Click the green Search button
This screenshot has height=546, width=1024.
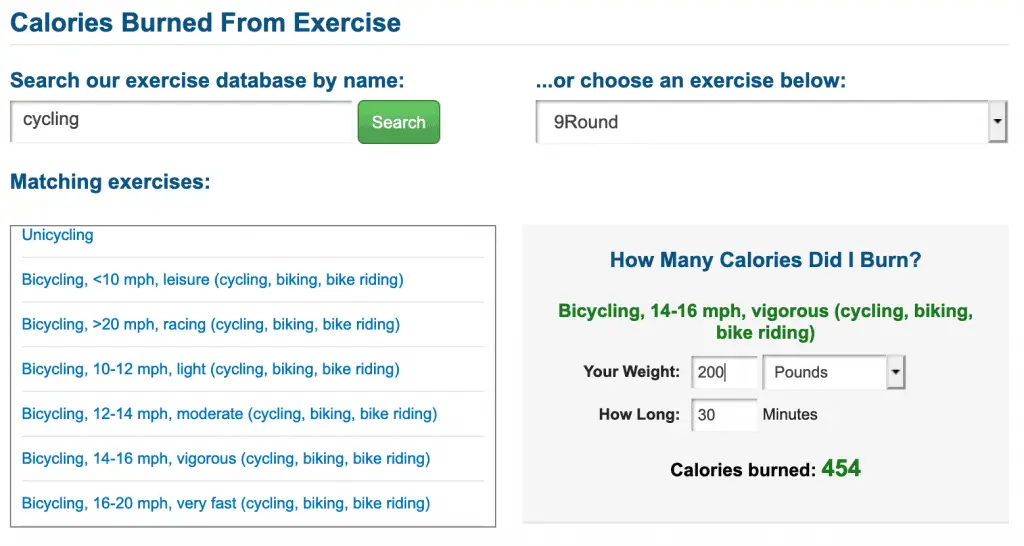point(398,122)
